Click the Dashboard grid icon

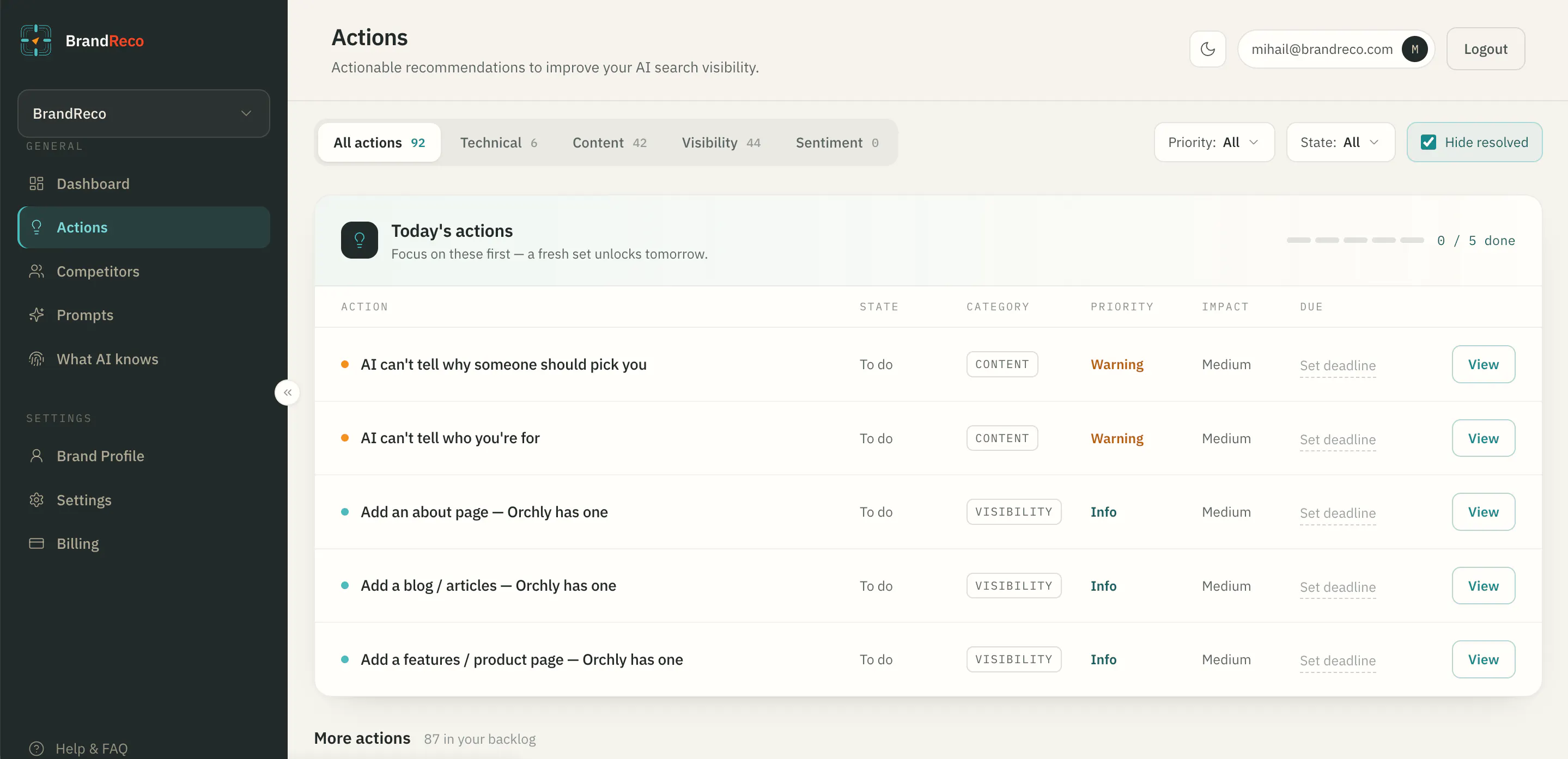37,183
